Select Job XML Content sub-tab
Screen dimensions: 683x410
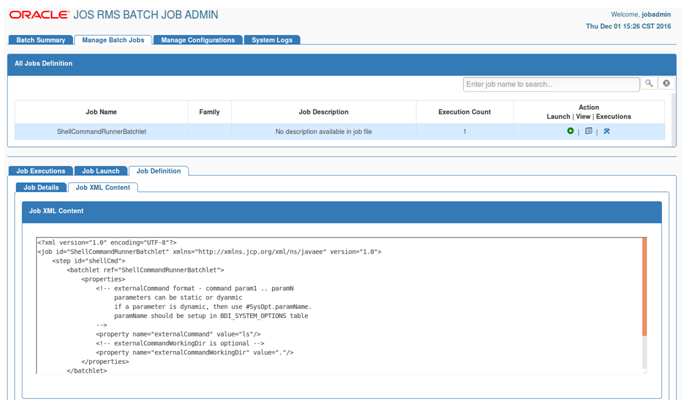pos(103,187)
